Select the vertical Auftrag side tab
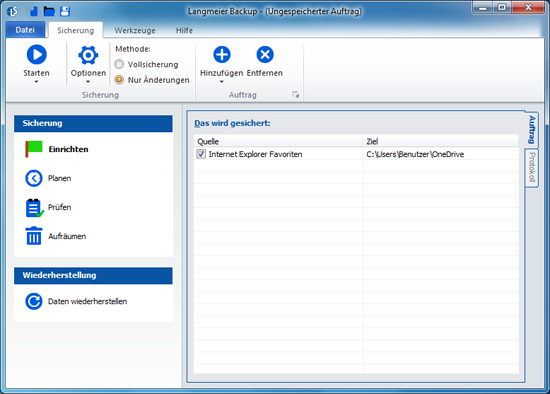The image size is (550, 394). [532, 129]
